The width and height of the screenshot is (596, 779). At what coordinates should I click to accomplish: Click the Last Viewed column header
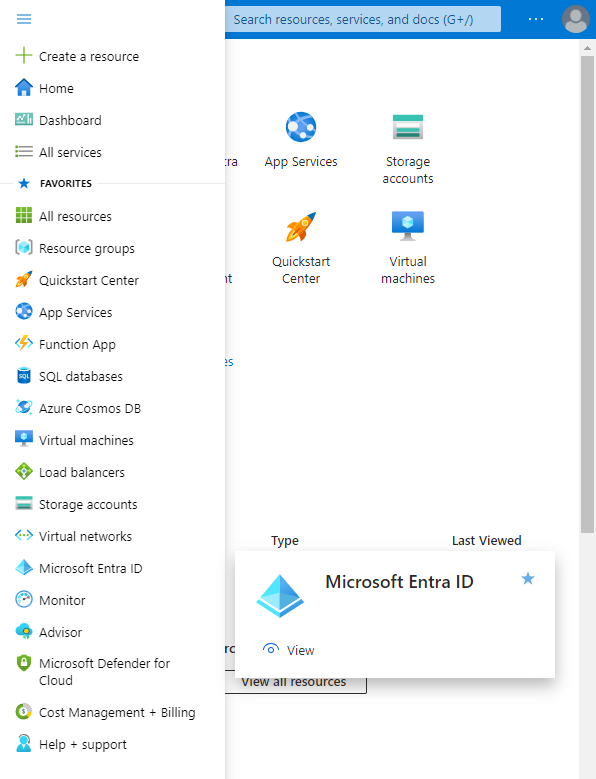[x=487, y=541]
